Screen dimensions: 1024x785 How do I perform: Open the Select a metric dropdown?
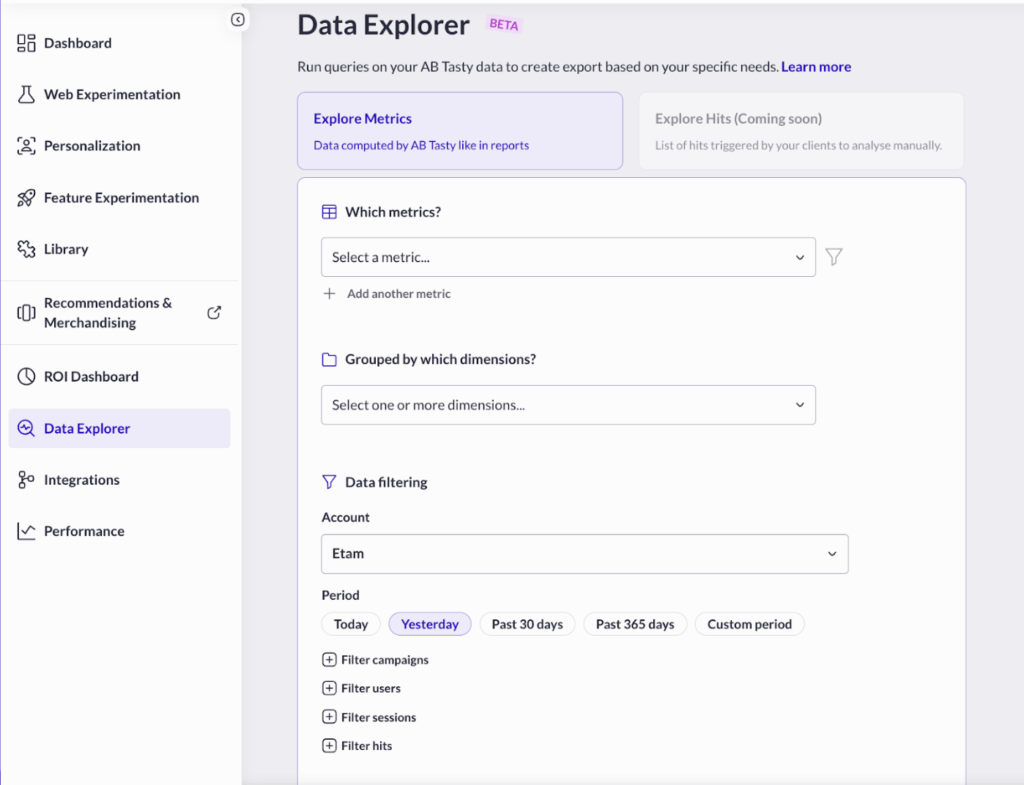click(x=568, y=257)
